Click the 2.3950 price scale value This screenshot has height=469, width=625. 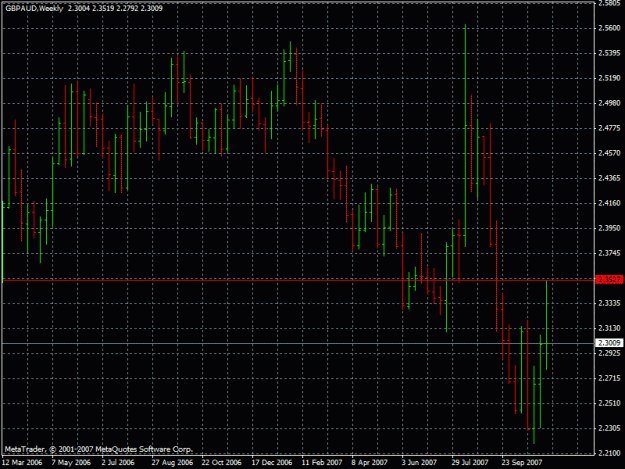609,228
